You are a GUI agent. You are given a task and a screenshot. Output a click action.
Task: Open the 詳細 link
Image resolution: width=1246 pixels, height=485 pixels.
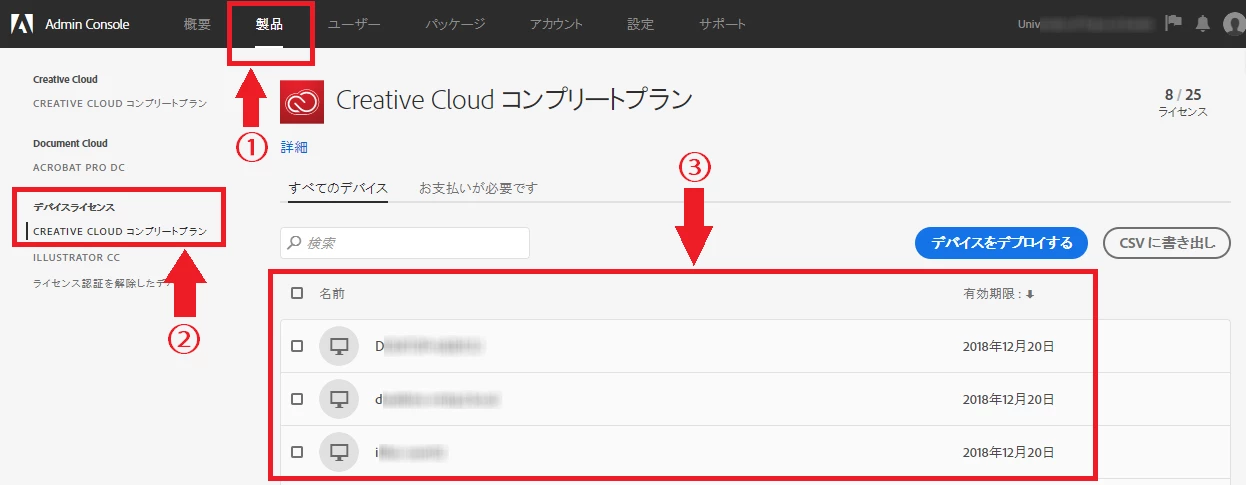294,147
